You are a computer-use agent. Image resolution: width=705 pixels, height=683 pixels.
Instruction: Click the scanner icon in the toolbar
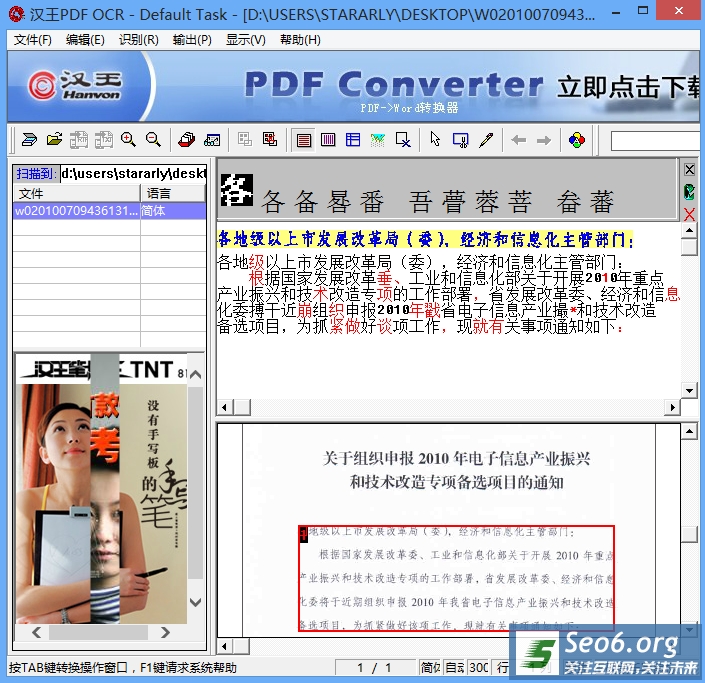click(x=29, y=140)
